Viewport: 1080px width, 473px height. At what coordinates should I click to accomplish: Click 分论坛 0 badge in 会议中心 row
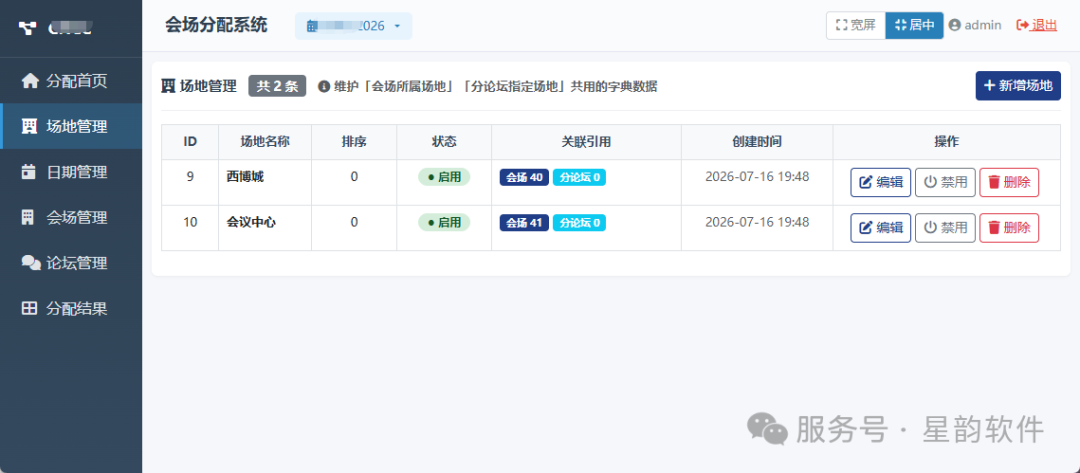(579, 223)
